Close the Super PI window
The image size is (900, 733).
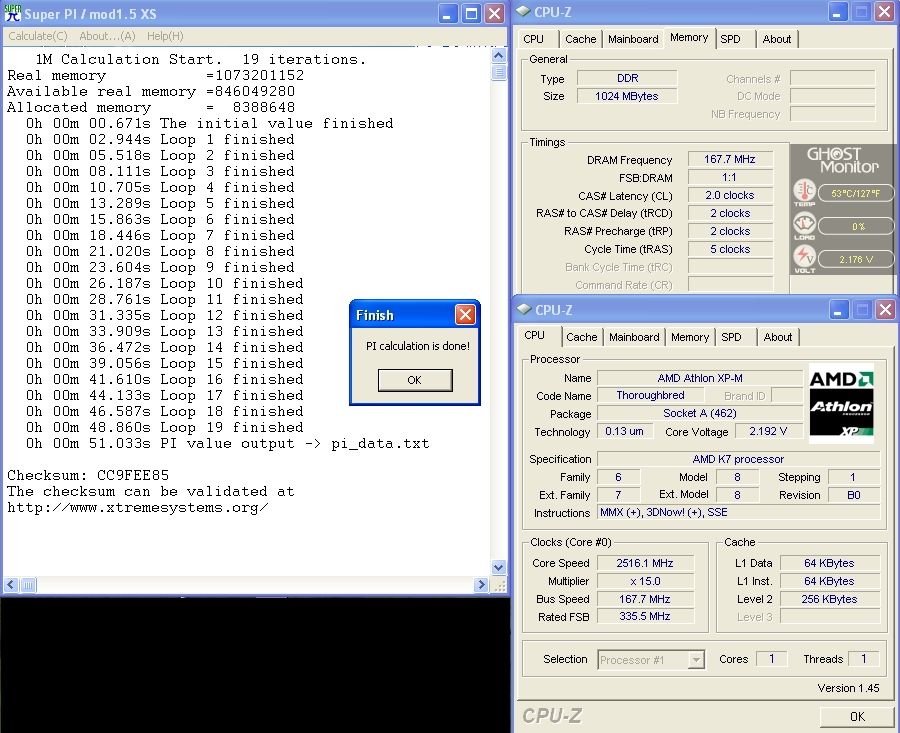[494, 13]
